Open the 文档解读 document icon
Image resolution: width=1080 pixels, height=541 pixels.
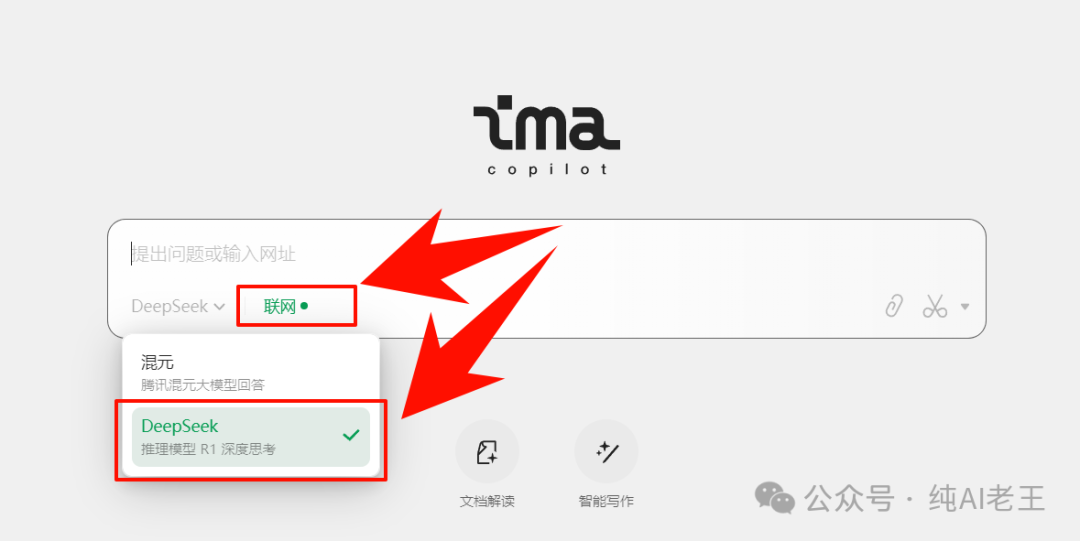(487, 452)
